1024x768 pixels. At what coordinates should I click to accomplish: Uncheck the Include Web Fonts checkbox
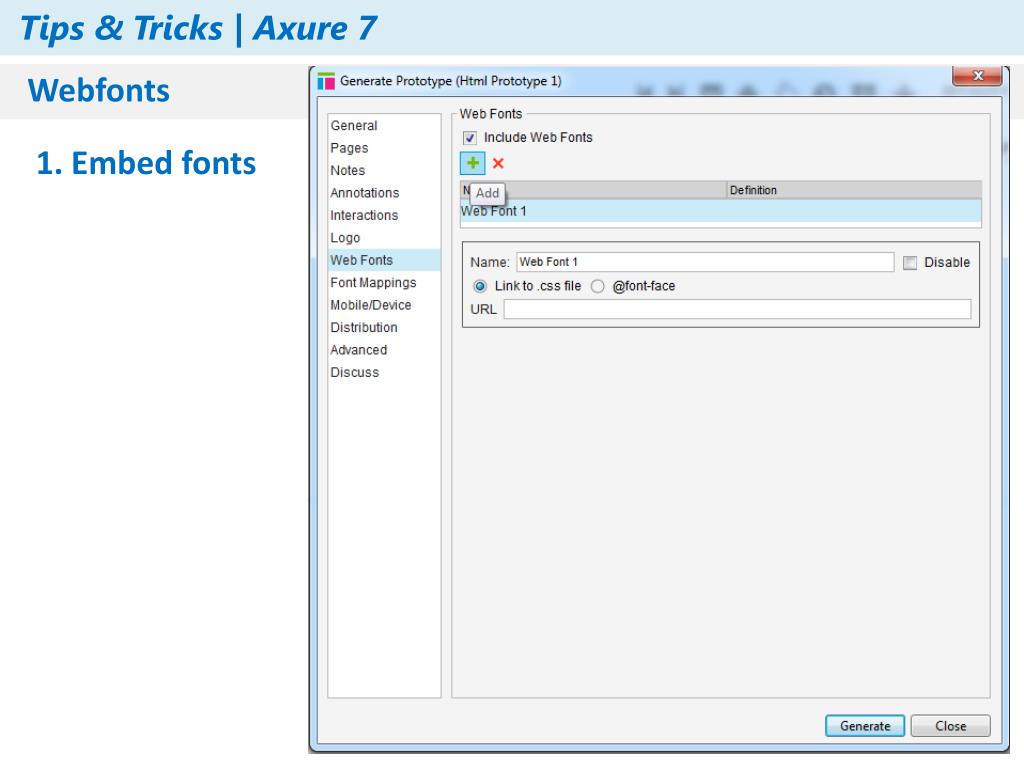click(x=470, y=138)
